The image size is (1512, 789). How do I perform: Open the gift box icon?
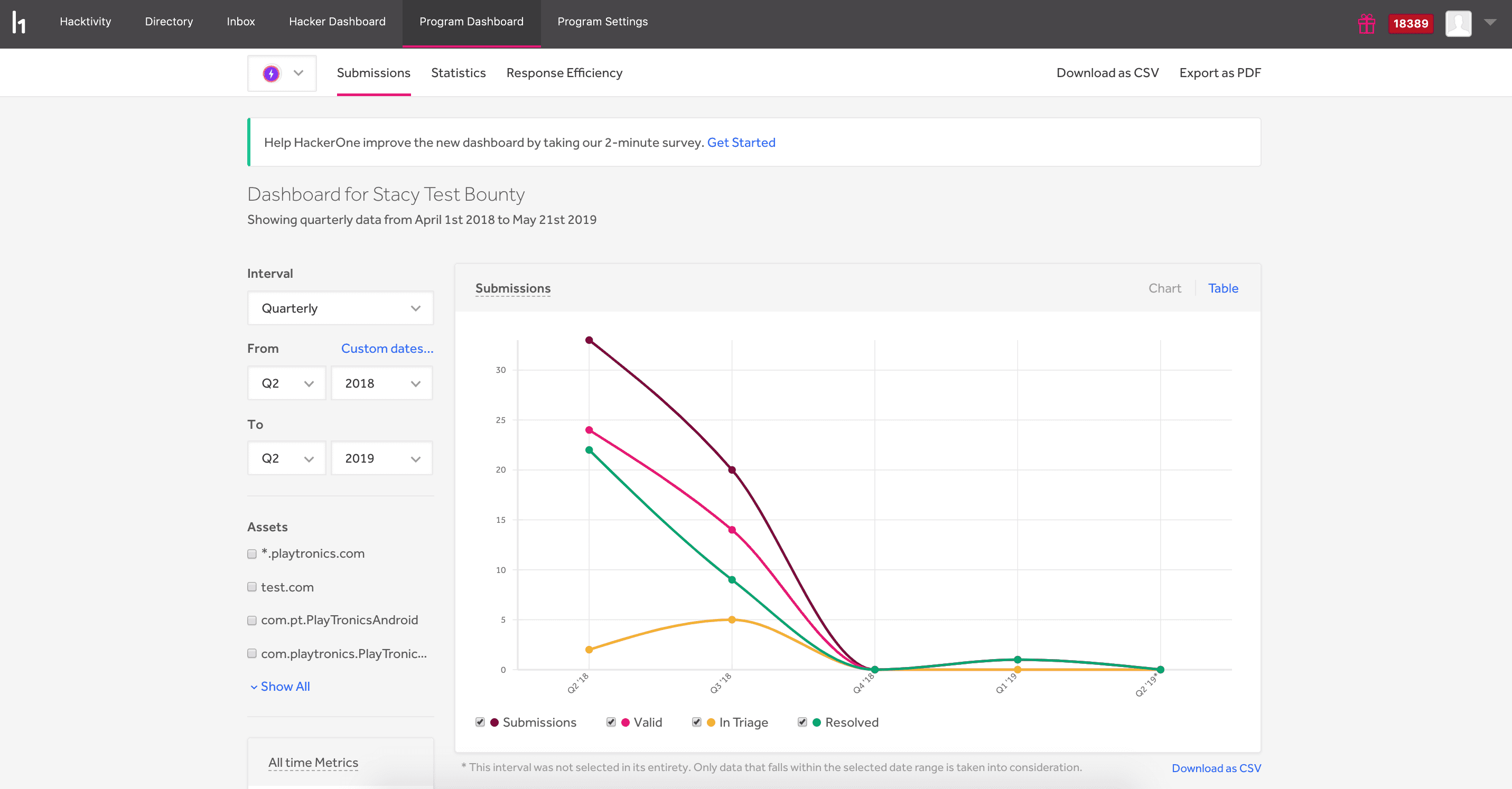pyautogui.click(x=1366, y=23)
